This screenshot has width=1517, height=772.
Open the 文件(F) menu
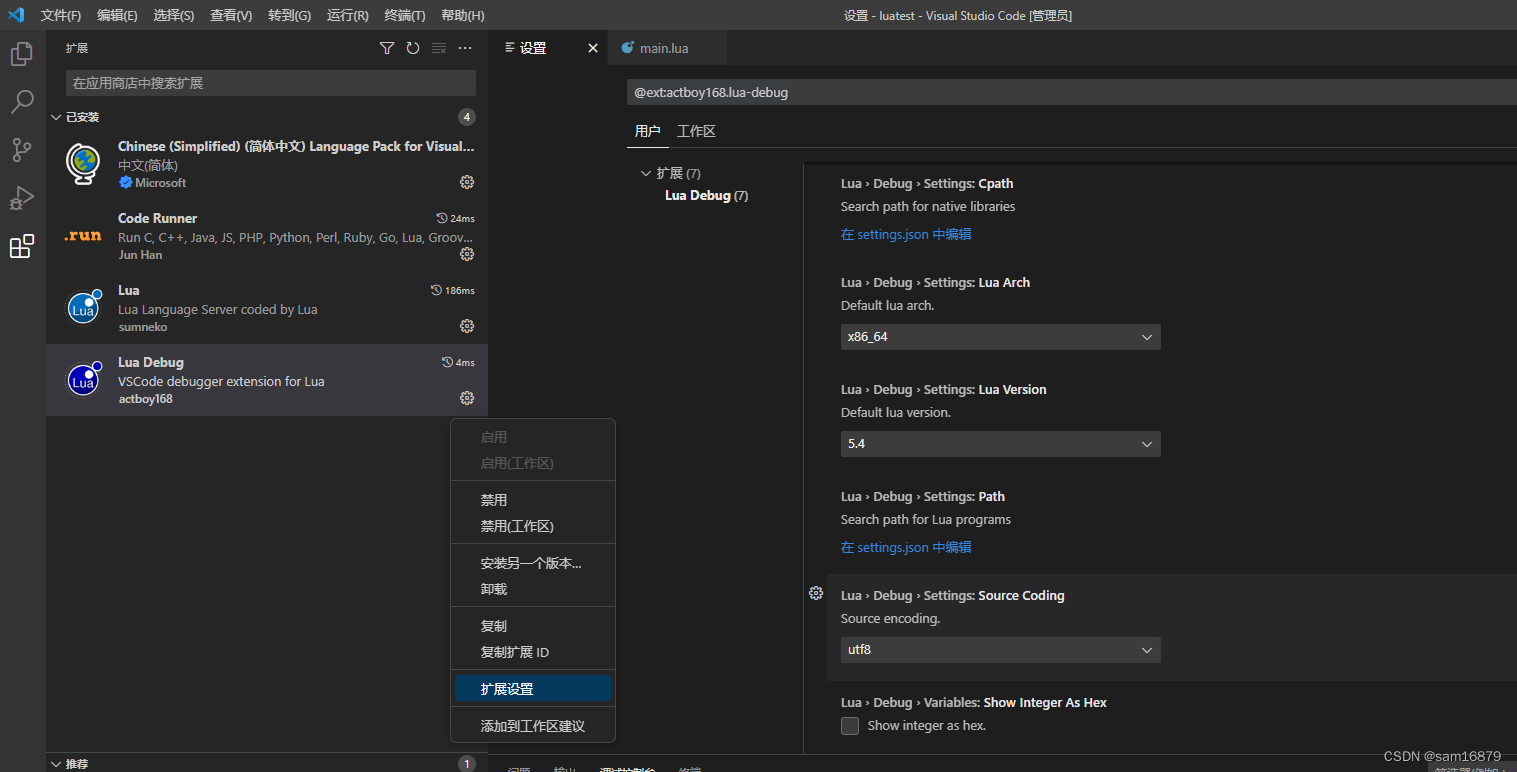(61, 16)
